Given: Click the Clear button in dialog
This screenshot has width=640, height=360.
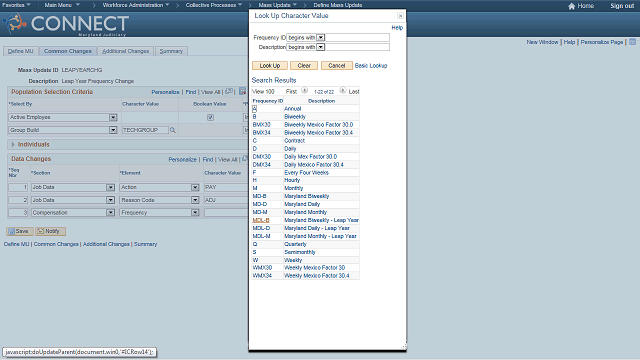Looking at the screenshot, I should tap(304, 66).
